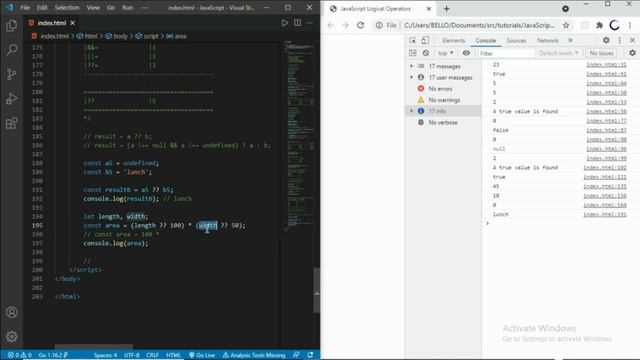Image resolution: width=640 pixels, height=360 pixels.
Task: Open index.html:31 source link
Action: [x=606, y=64]
